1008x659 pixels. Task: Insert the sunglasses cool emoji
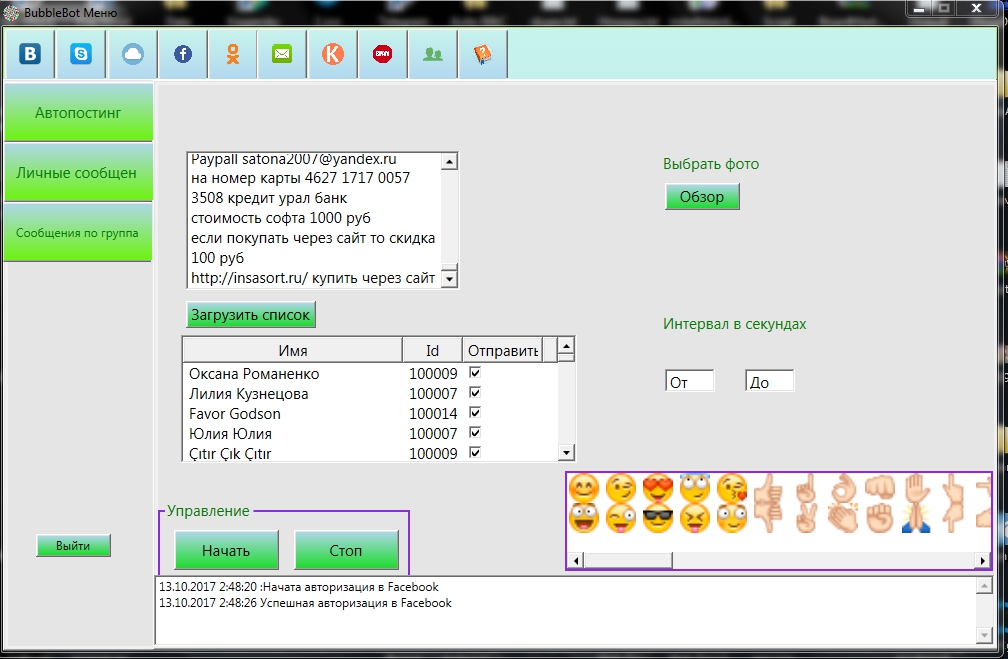click(658, 518)
